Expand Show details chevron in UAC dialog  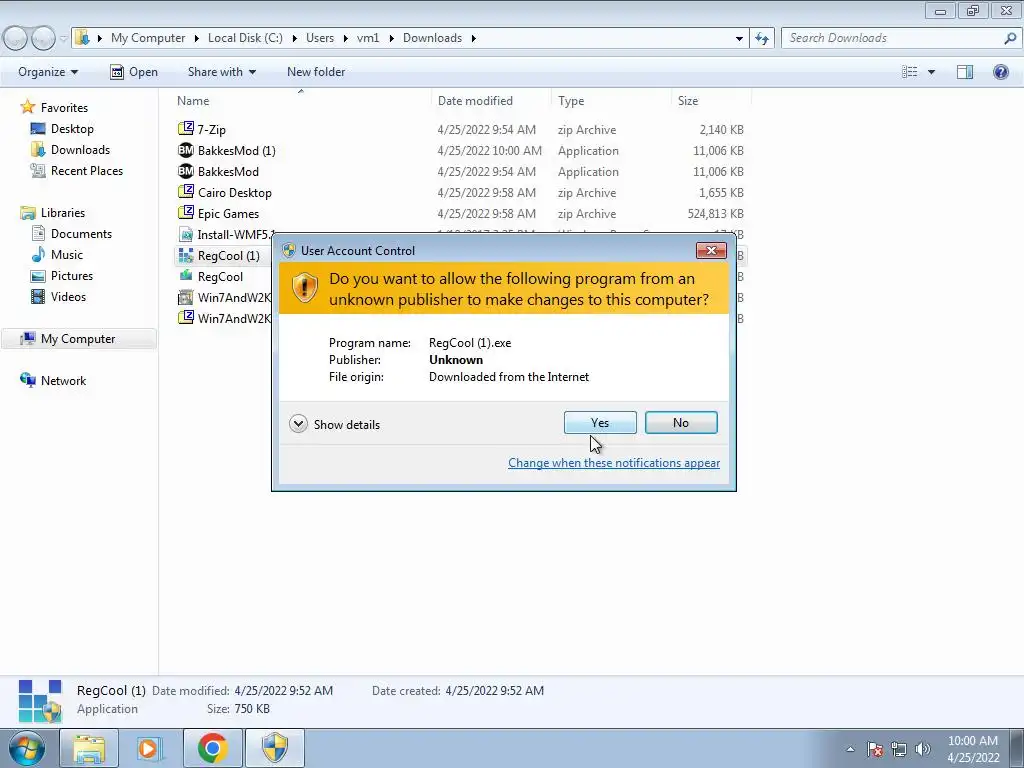point(298,424)
